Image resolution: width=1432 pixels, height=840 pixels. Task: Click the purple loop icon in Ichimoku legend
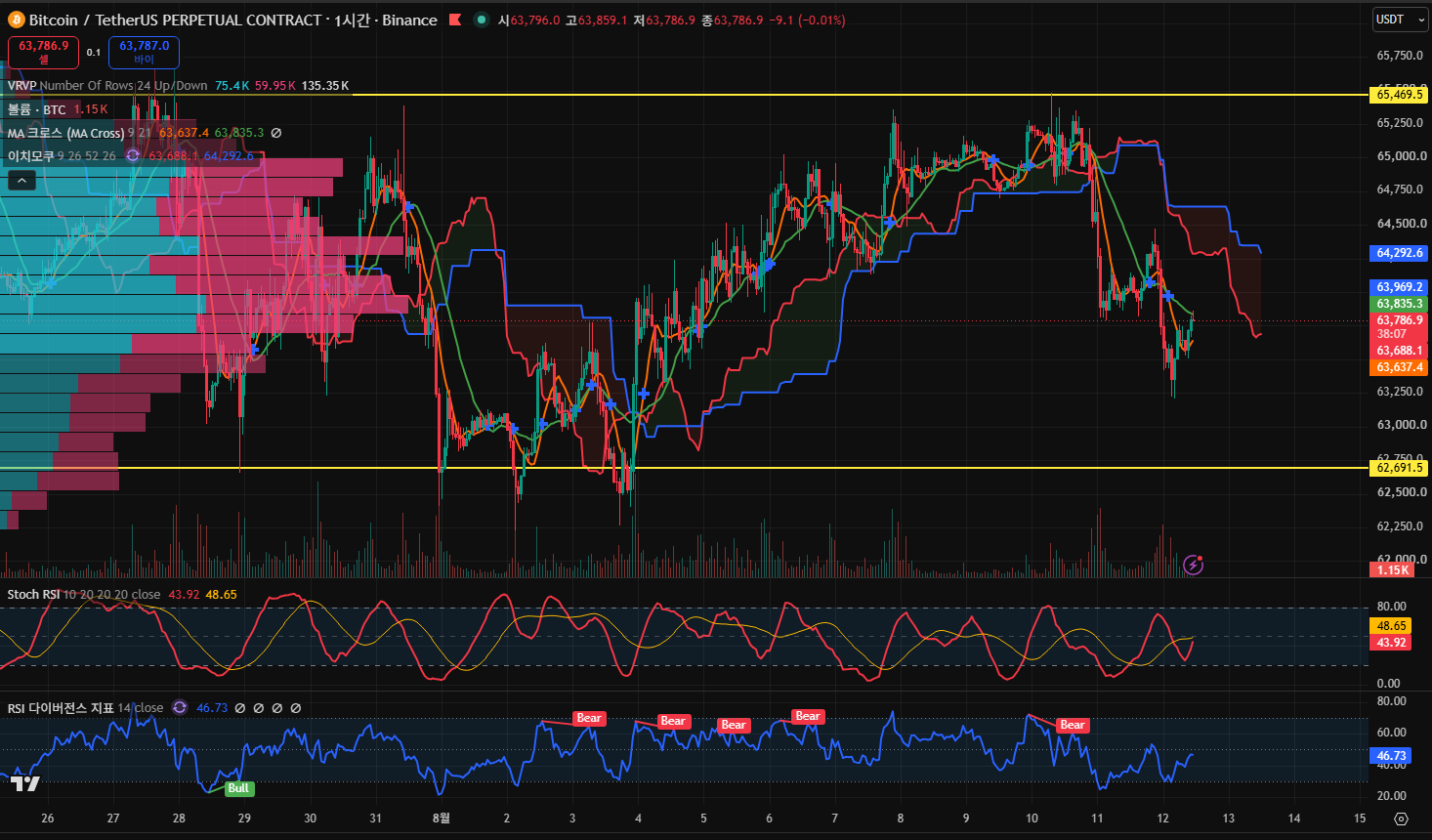pyautogui.click(x=133, y=155)
